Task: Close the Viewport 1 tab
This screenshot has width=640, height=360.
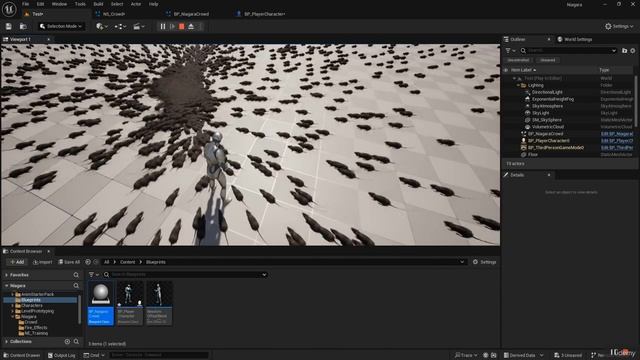Action: pos(49,40)
